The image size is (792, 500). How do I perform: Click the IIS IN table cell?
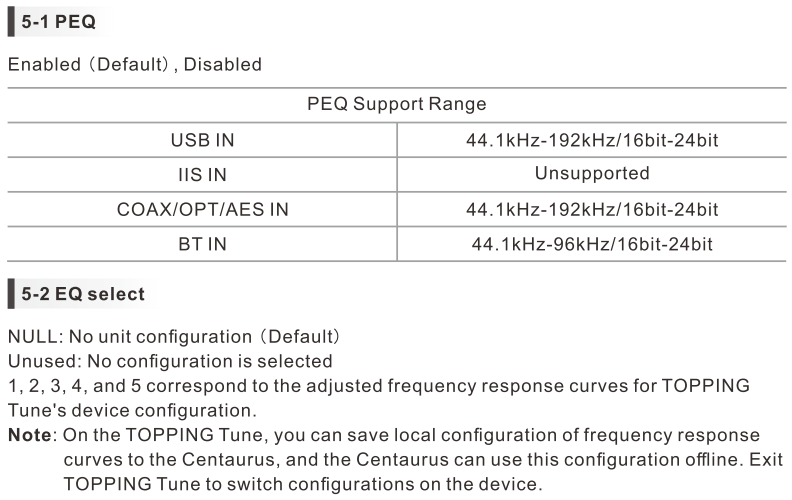tap(202, 174)
